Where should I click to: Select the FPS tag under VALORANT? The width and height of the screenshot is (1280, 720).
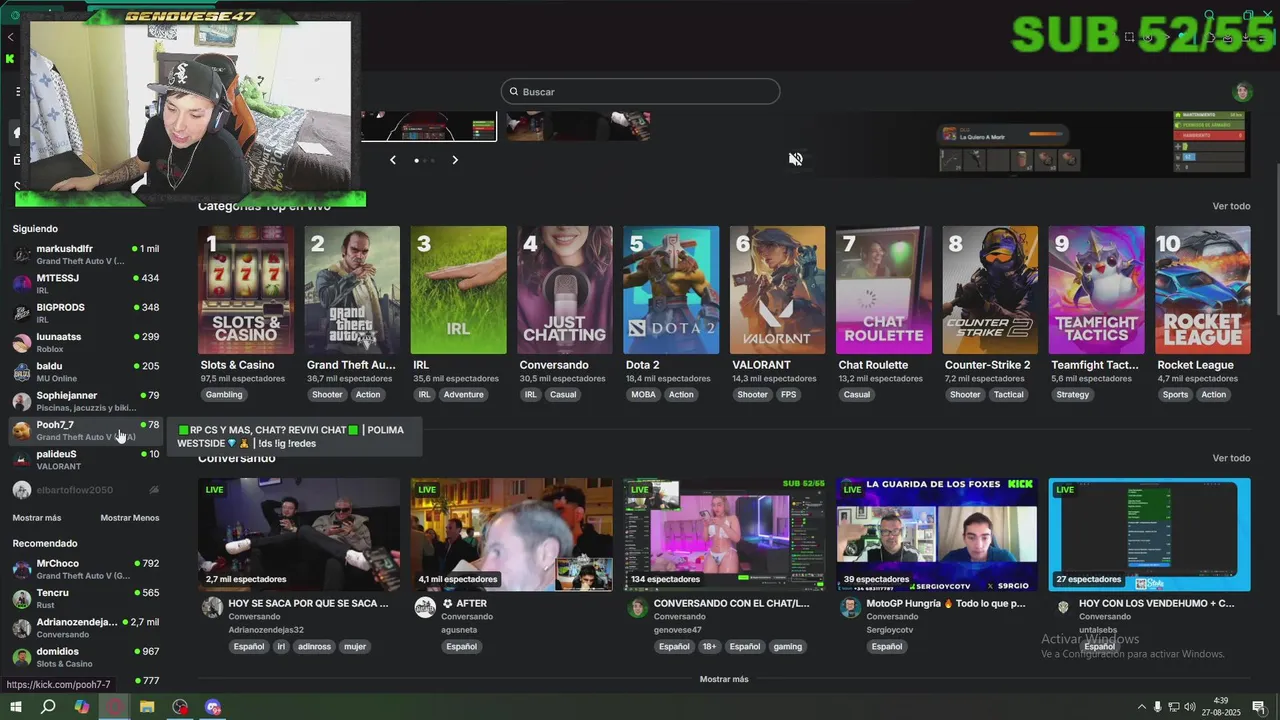(x=788, y=395)
